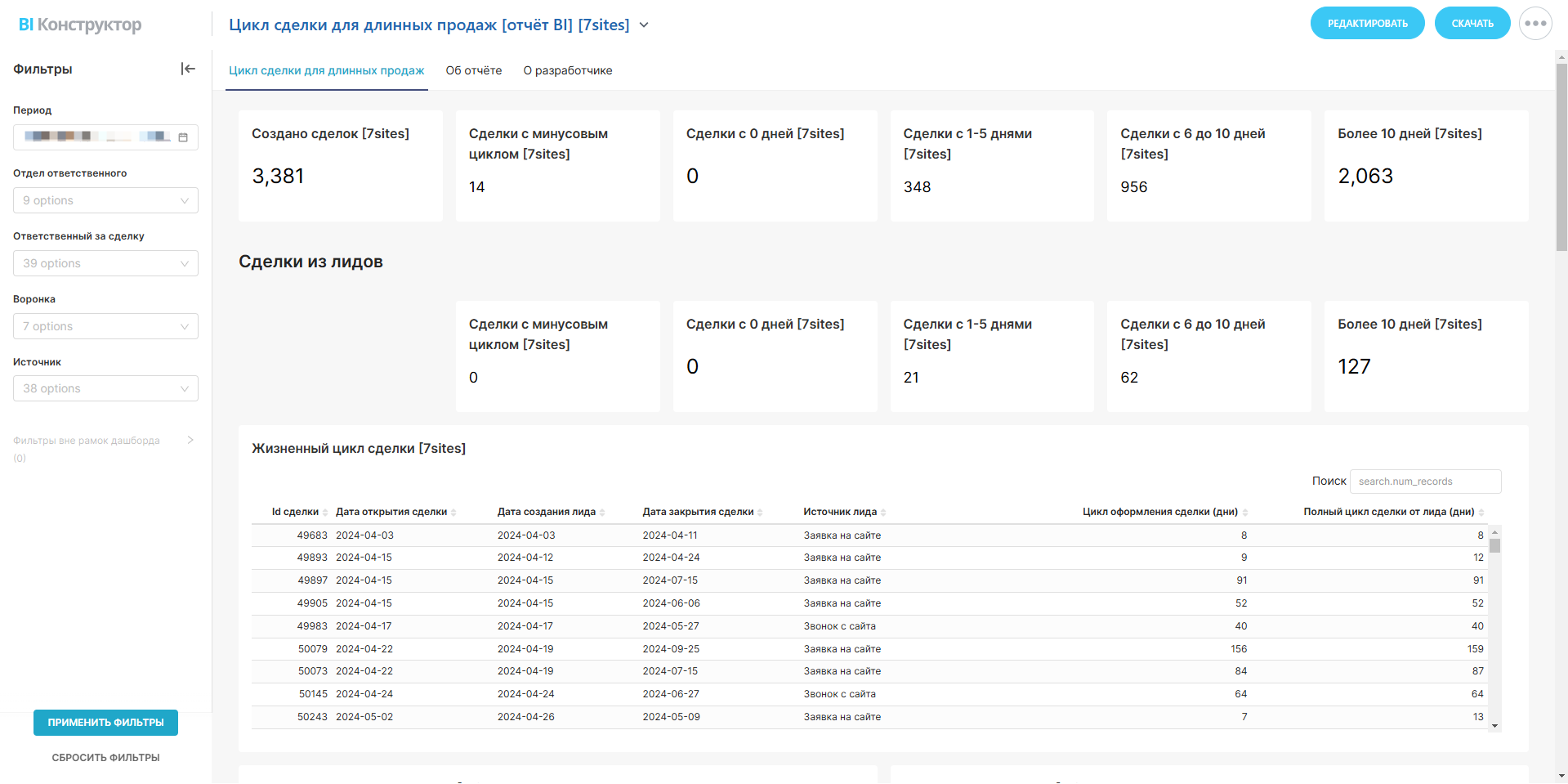This screenshot has width=1568, height=784.
Task: Expand the dashboard title dropdown chevron
Action: click(x=644, y=25)
